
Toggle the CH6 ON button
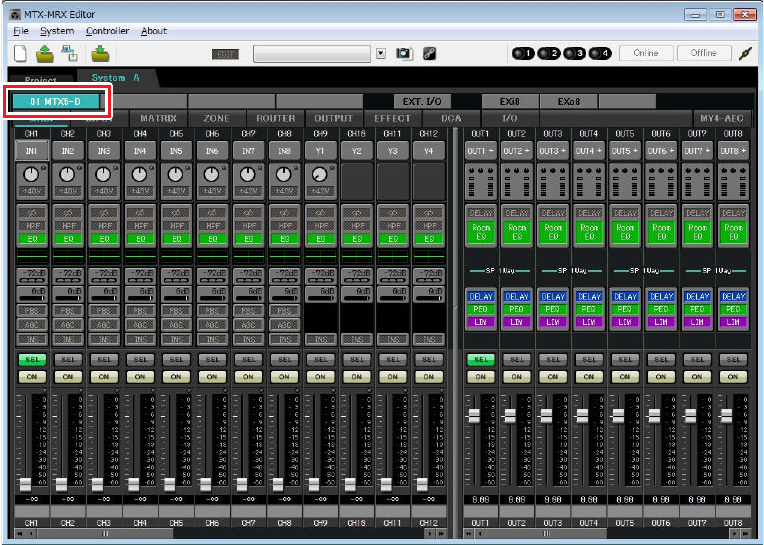[x=212, y=376]
